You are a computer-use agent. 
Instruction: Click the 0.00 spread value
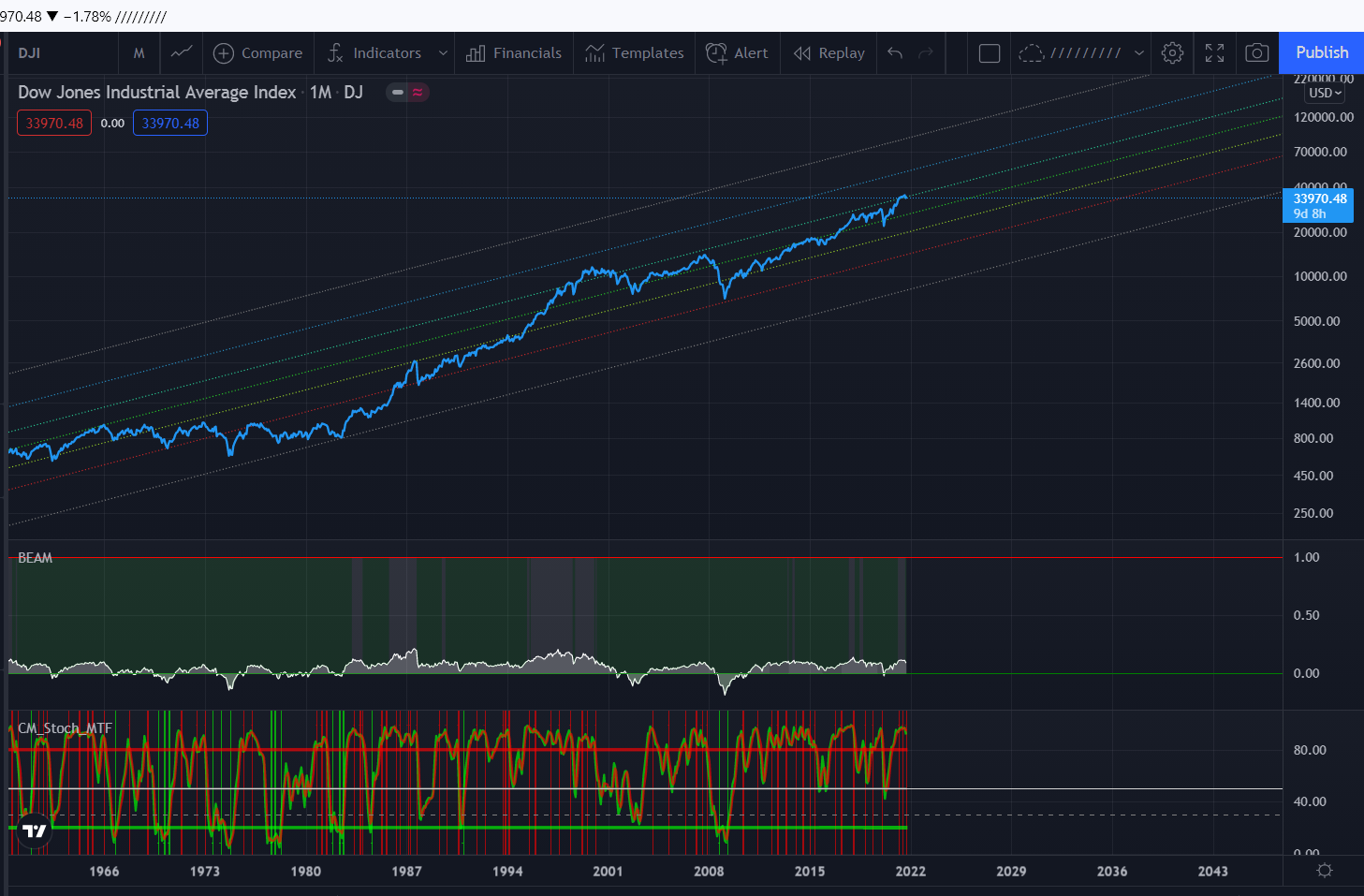[x=112, y=123]
